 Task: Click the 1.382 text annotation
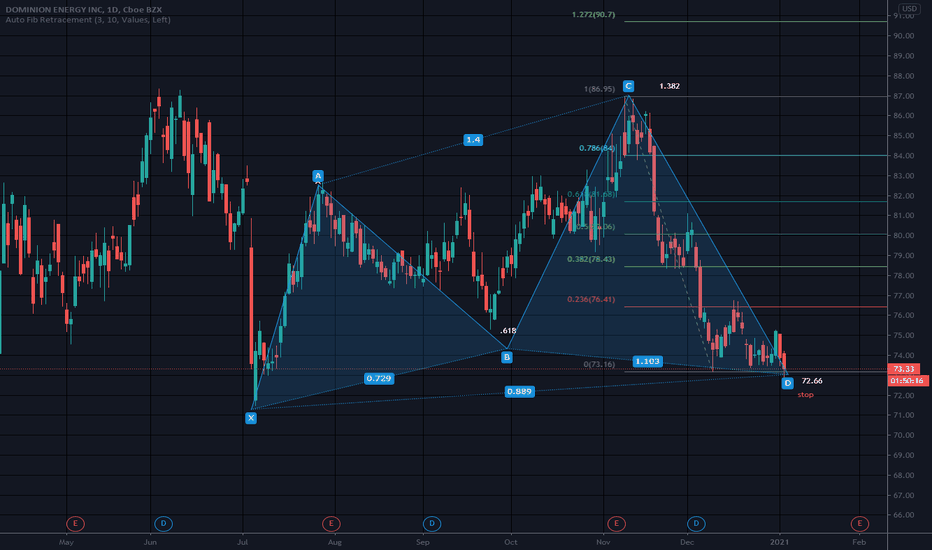669,86
